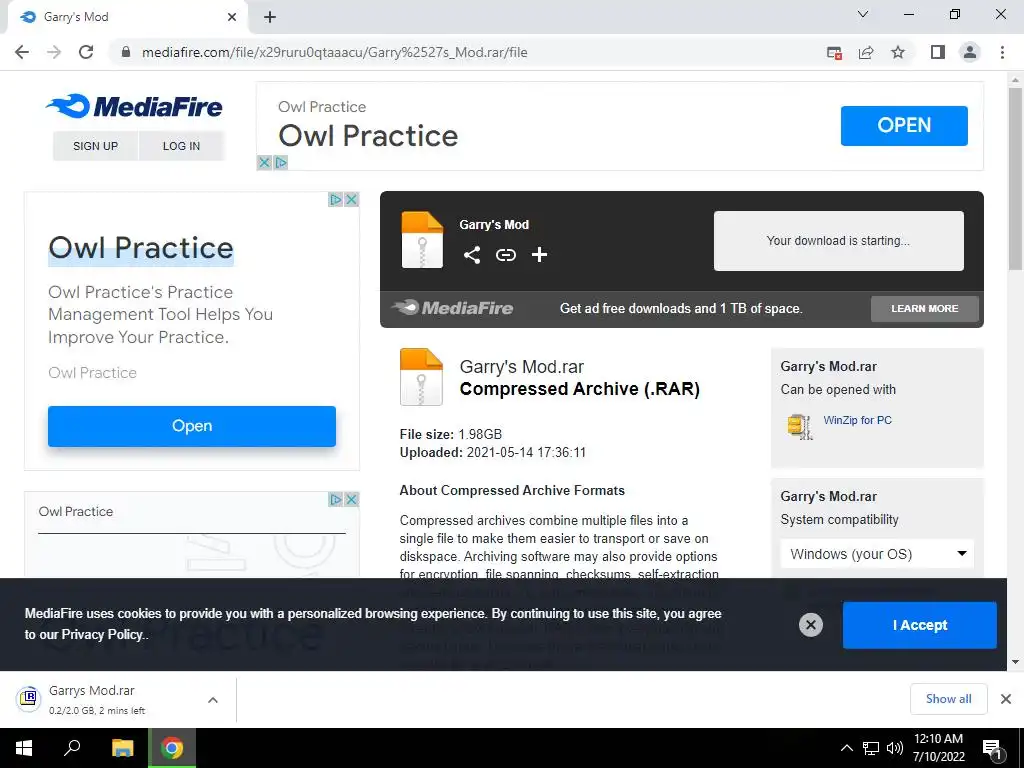Click the blocked popups icon in address bar
Screen dimensions: 1024x768
834,52
